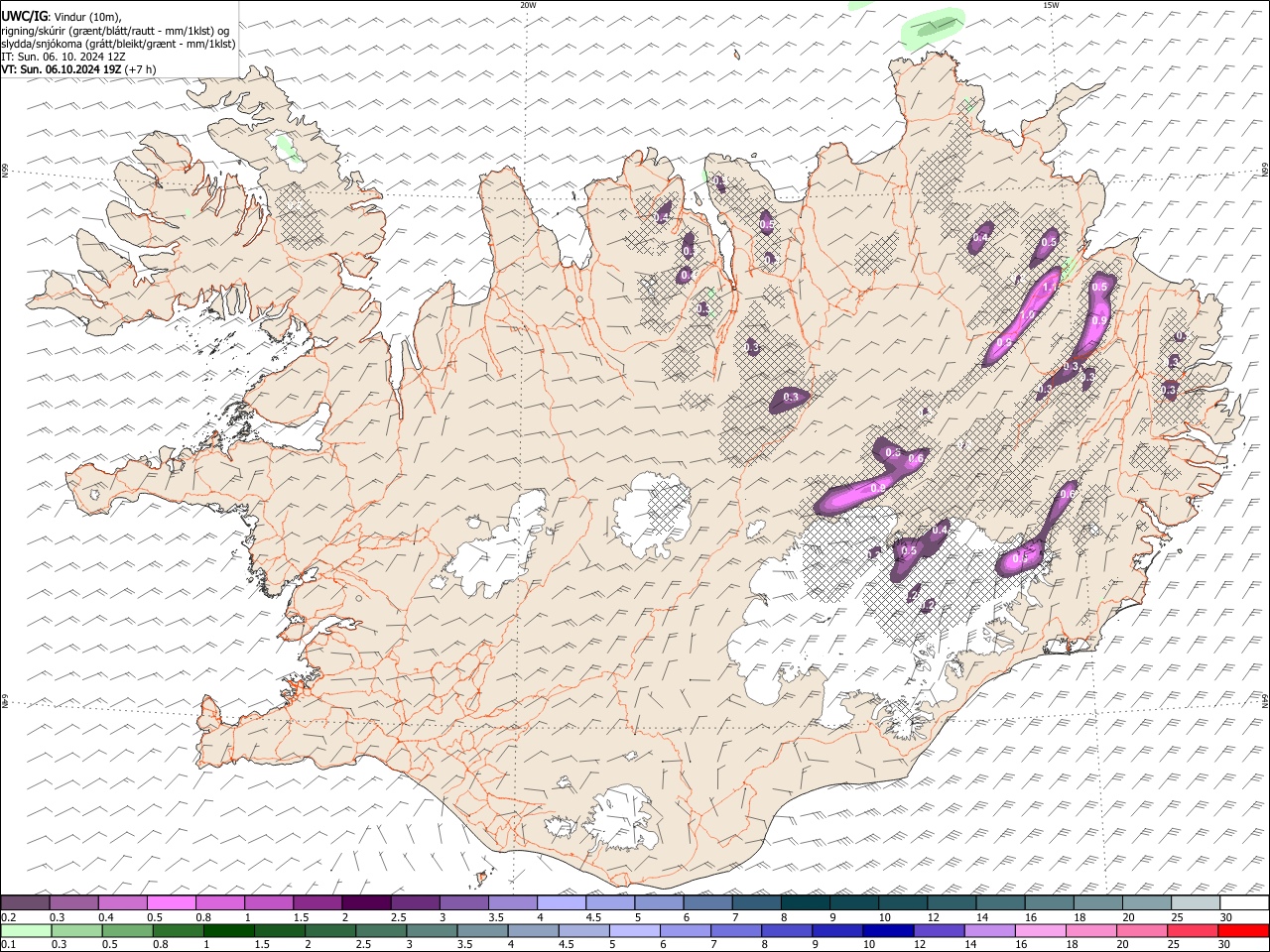Select upper-row swatch between 0.8 and 1
1270x952 pixels.
(x=220, y=902)
